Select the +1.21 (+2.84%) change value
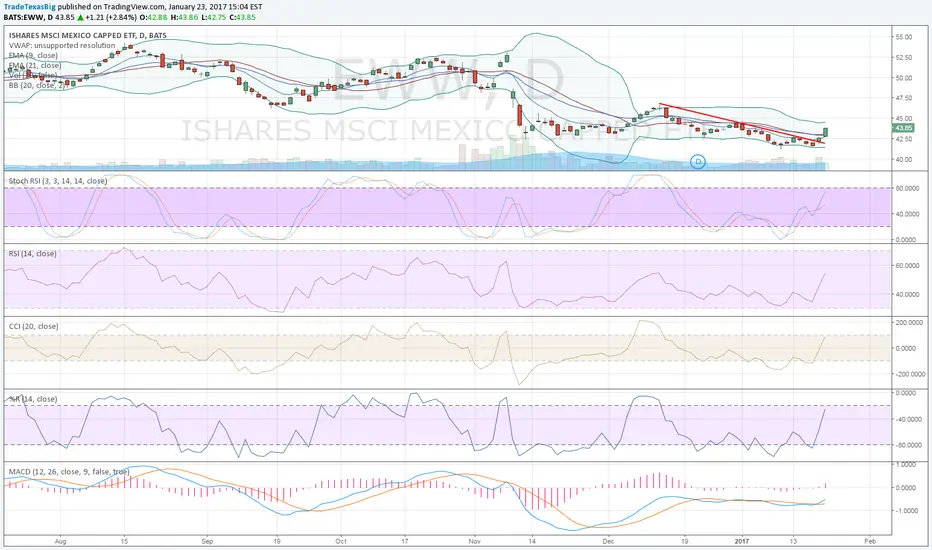 111,17
